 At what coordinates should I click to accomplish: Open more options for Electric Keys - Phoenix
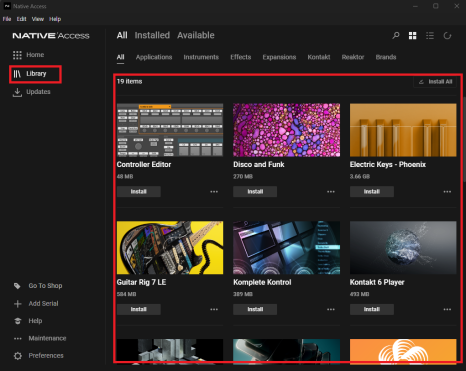pos(447,192)
